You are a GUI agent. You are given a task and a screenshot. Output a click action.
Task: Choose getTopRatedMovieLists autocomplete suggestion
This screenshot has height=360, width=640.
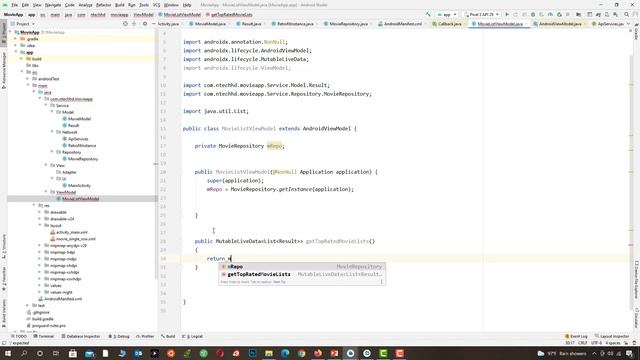302,274
